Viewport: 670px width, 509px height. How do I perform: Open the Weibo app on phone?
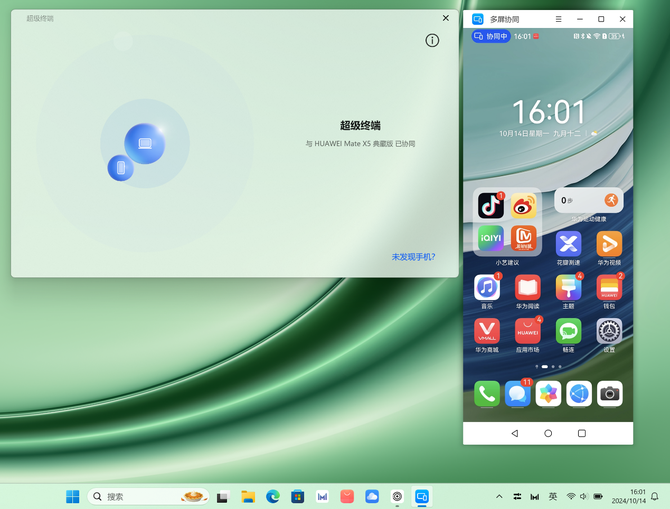tap(523, 206)
